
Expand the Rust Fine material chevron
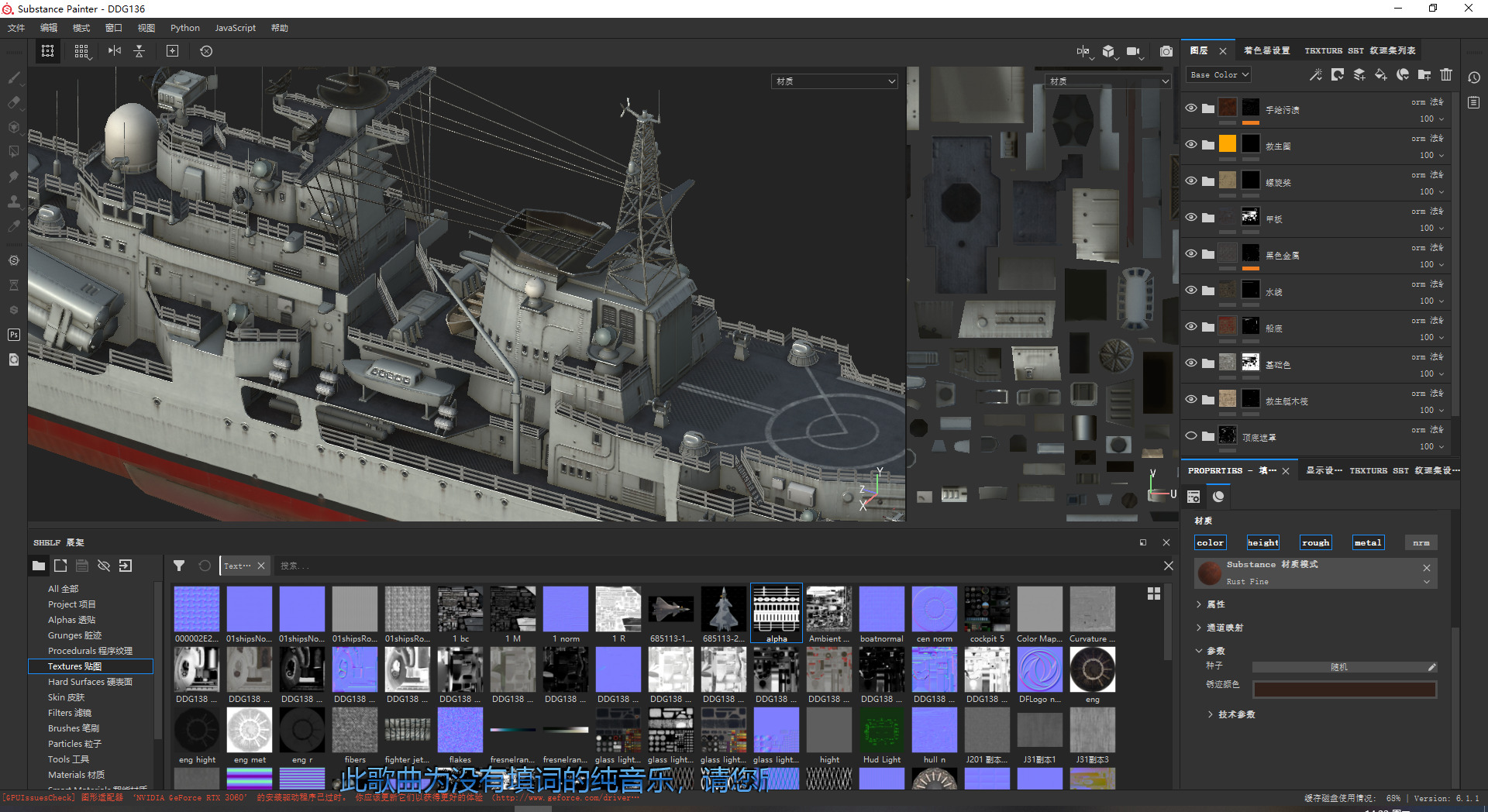pyautogui.click(x=1427, y=582)
